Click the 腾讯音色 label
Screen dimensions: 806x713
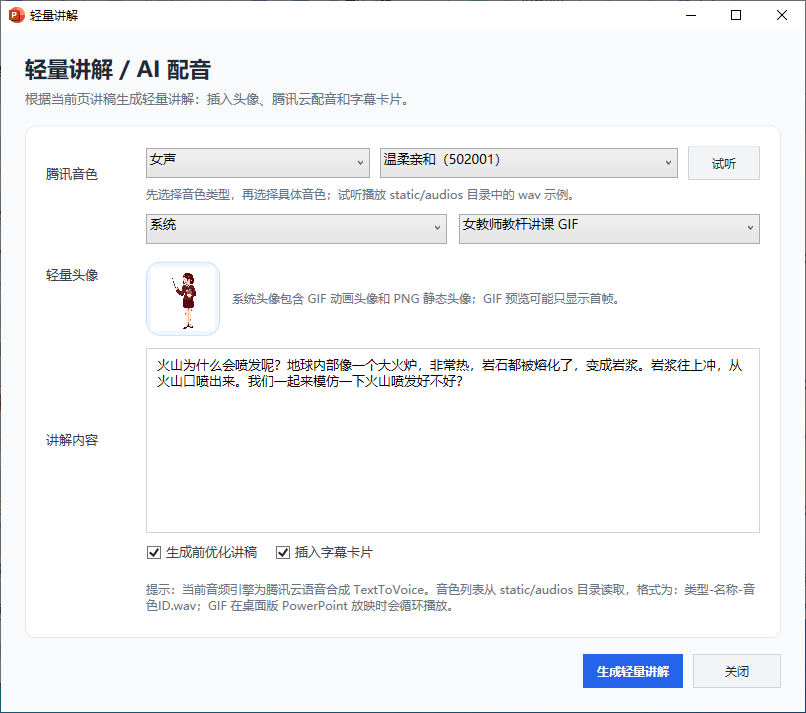point(71,174)
